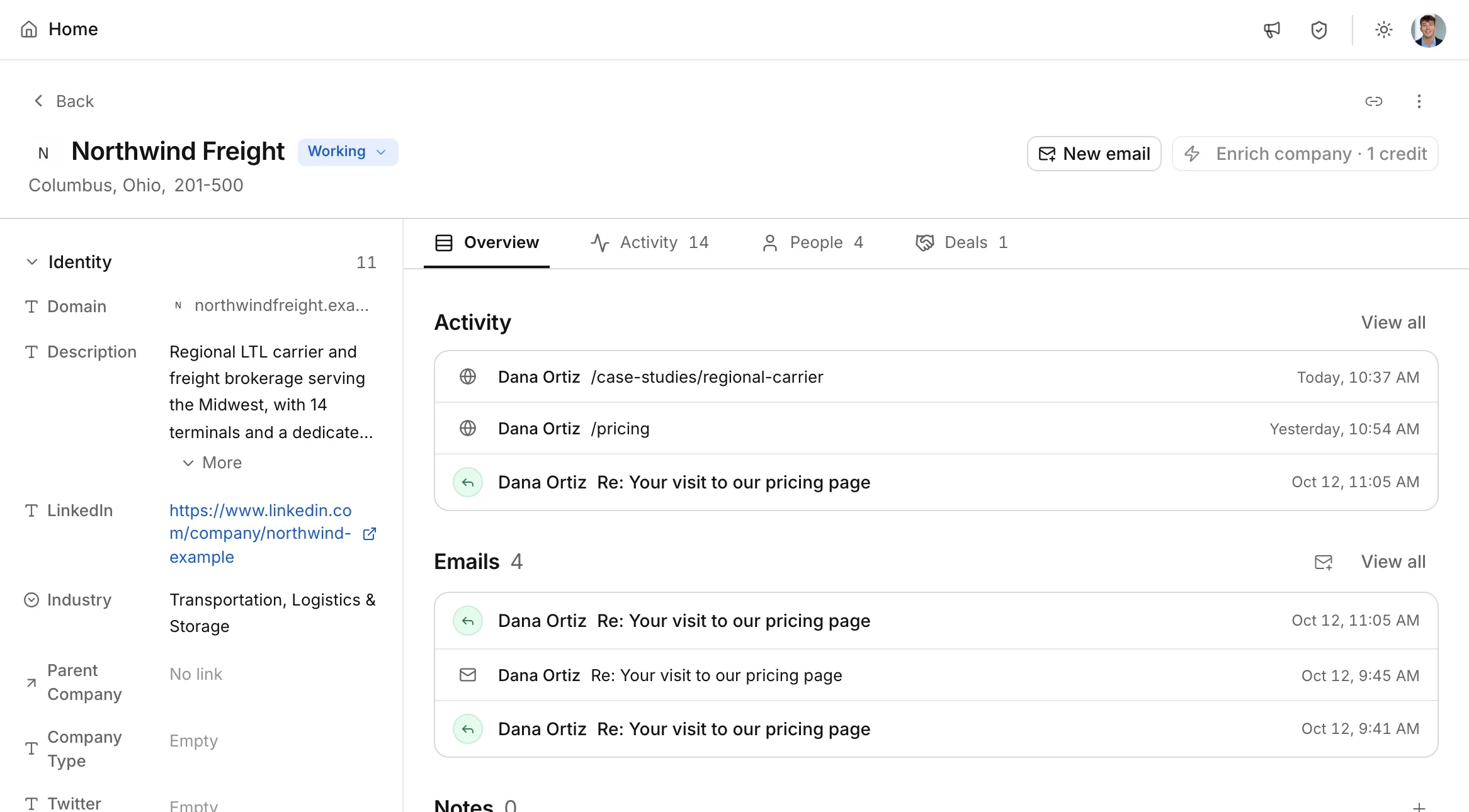Open the email from Oct 12, 9:41 AM
1469x812 pixels.
[x=936, y=729]
